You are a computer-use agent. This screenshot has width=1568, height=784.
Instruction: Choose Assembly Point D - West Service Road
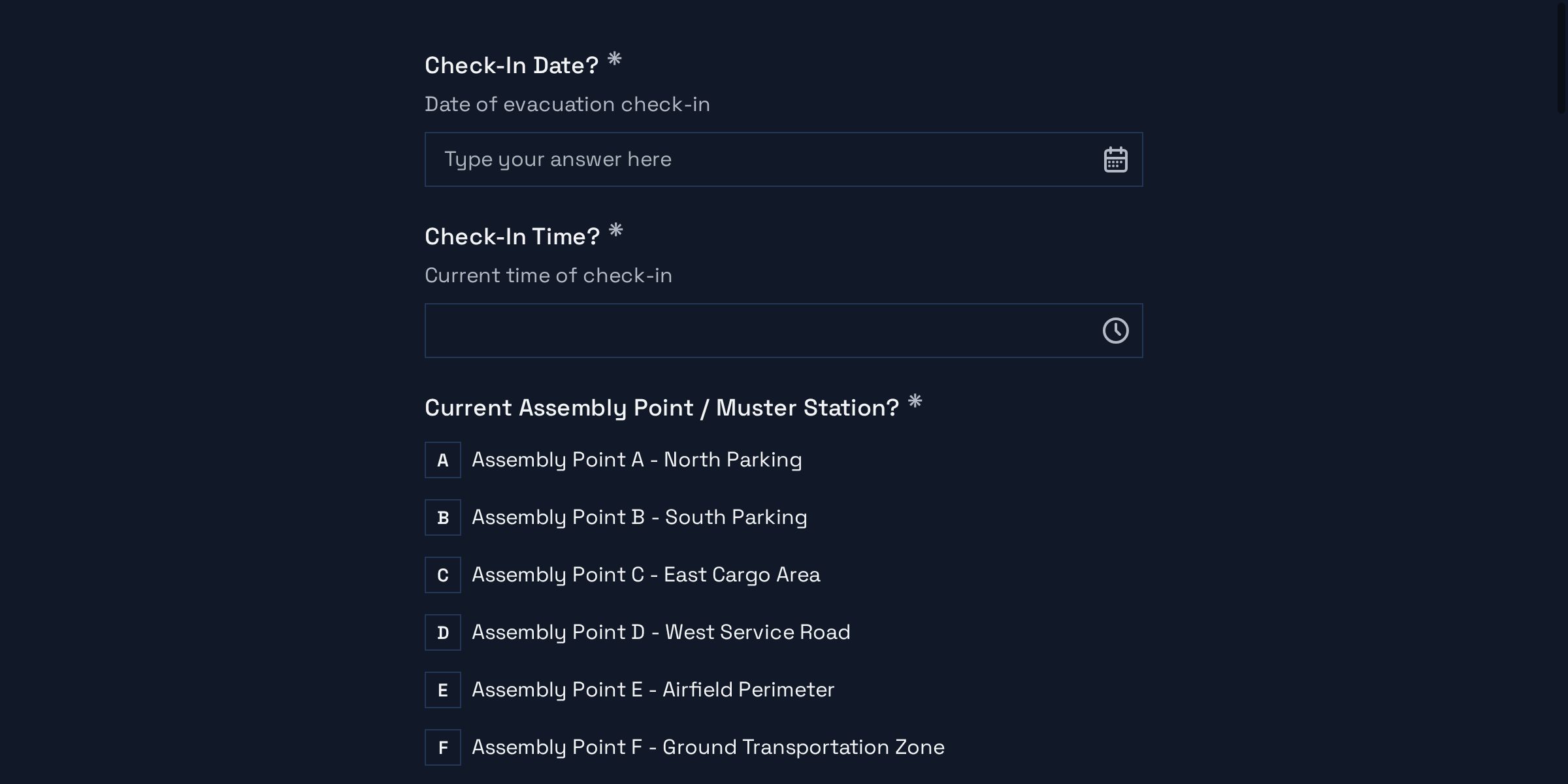[x=661, y=632]
